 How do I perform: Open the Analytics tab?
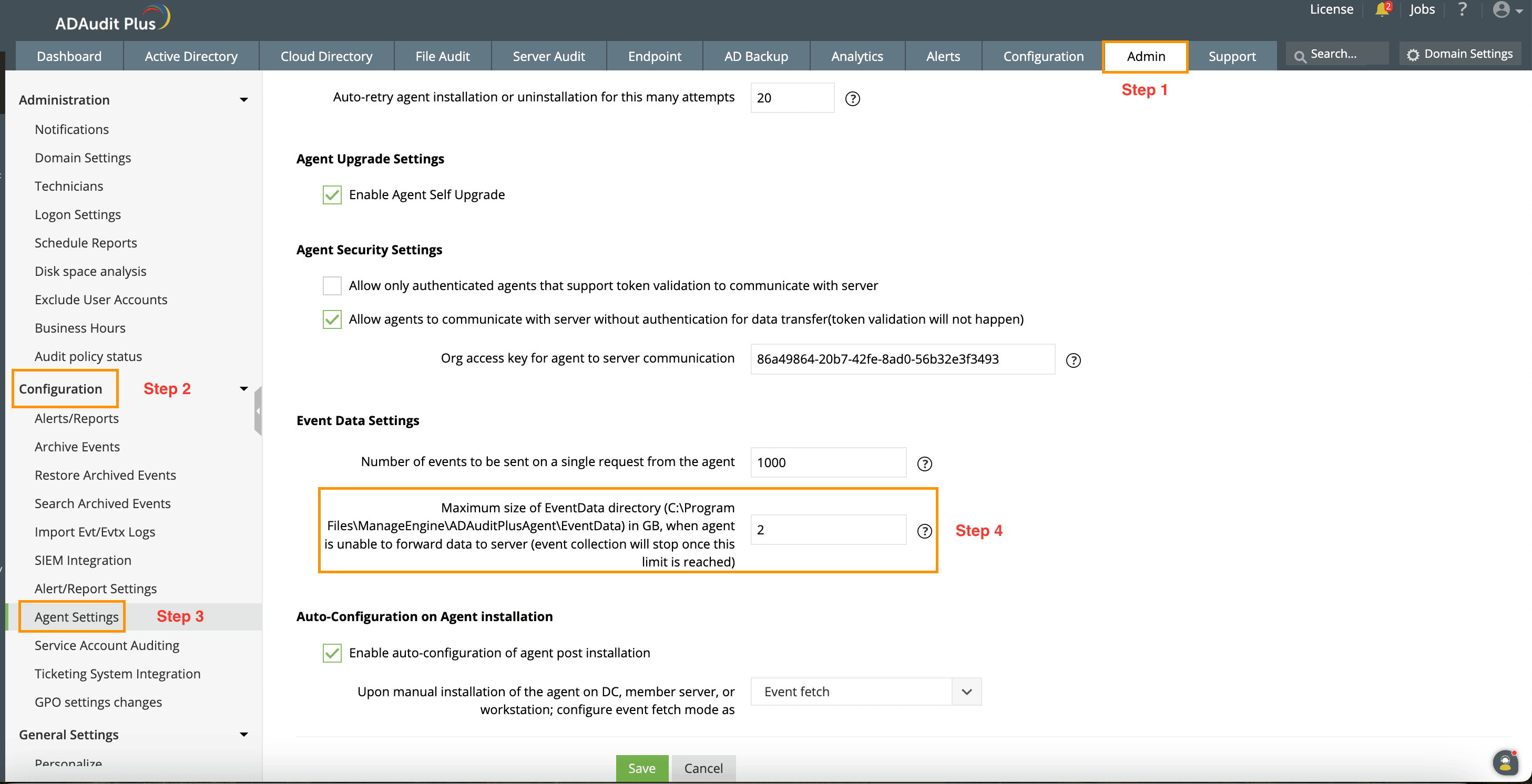click(856, 56)
